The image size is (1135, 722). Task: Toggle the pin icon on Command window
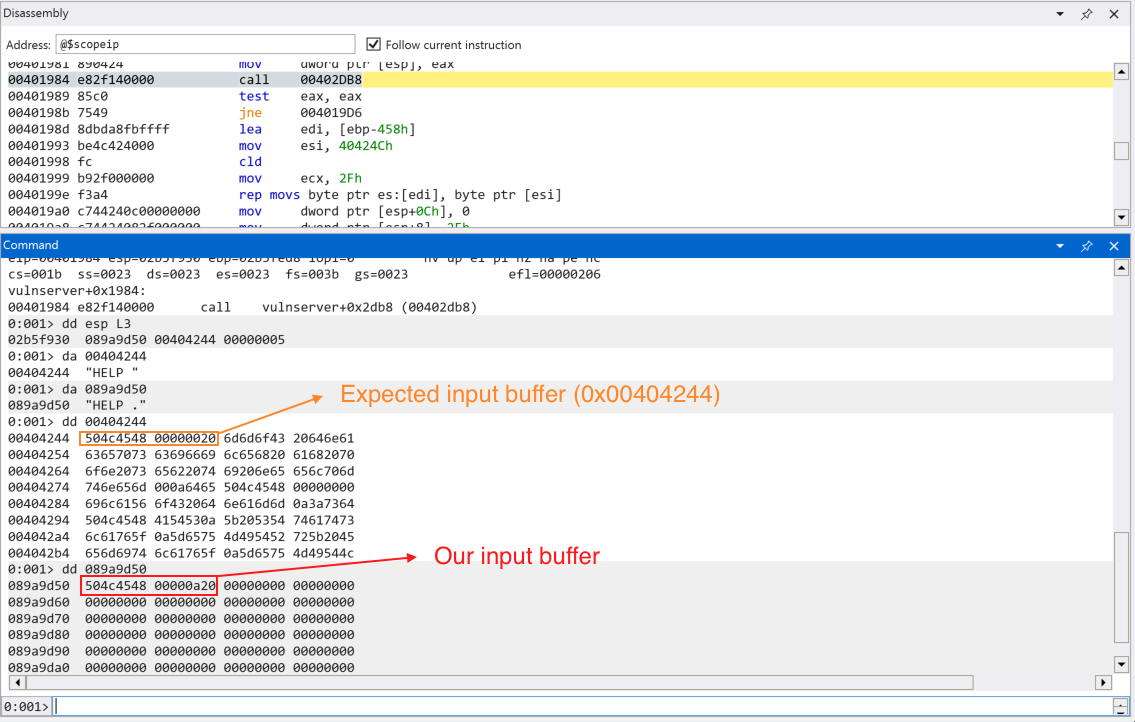(x=1087, y=245)
